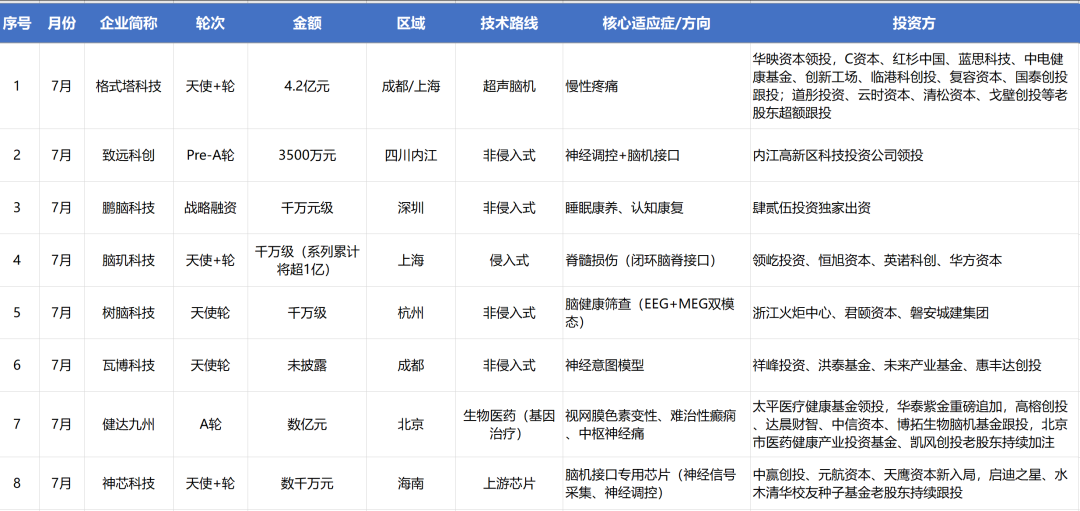The image size is (1080, 511).
Task: Click investor cell starting 华映资本领投
Action: coord(915,87)
